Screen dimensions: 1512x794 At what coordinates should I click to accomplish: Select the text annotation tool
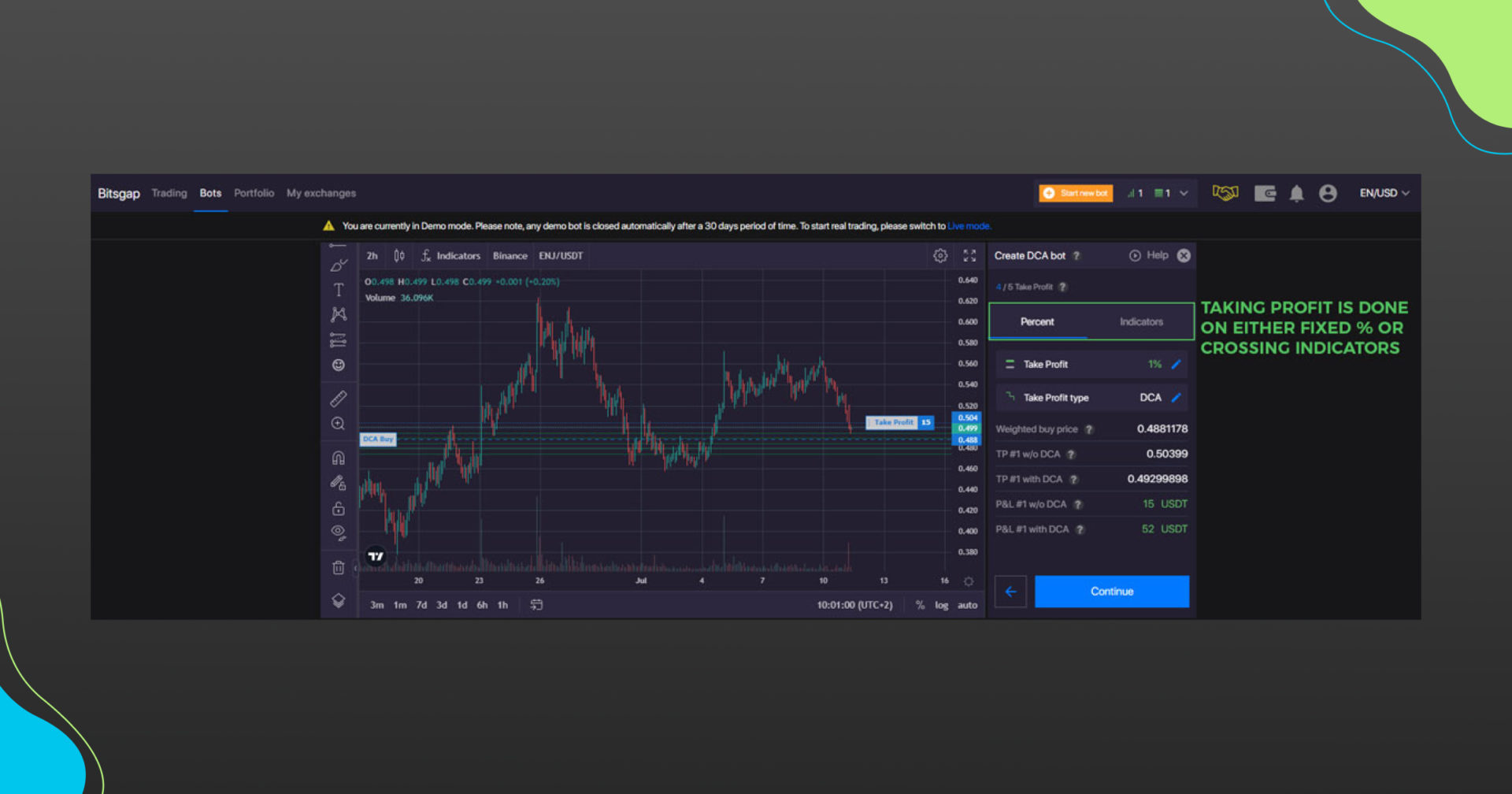pos(339,290)
